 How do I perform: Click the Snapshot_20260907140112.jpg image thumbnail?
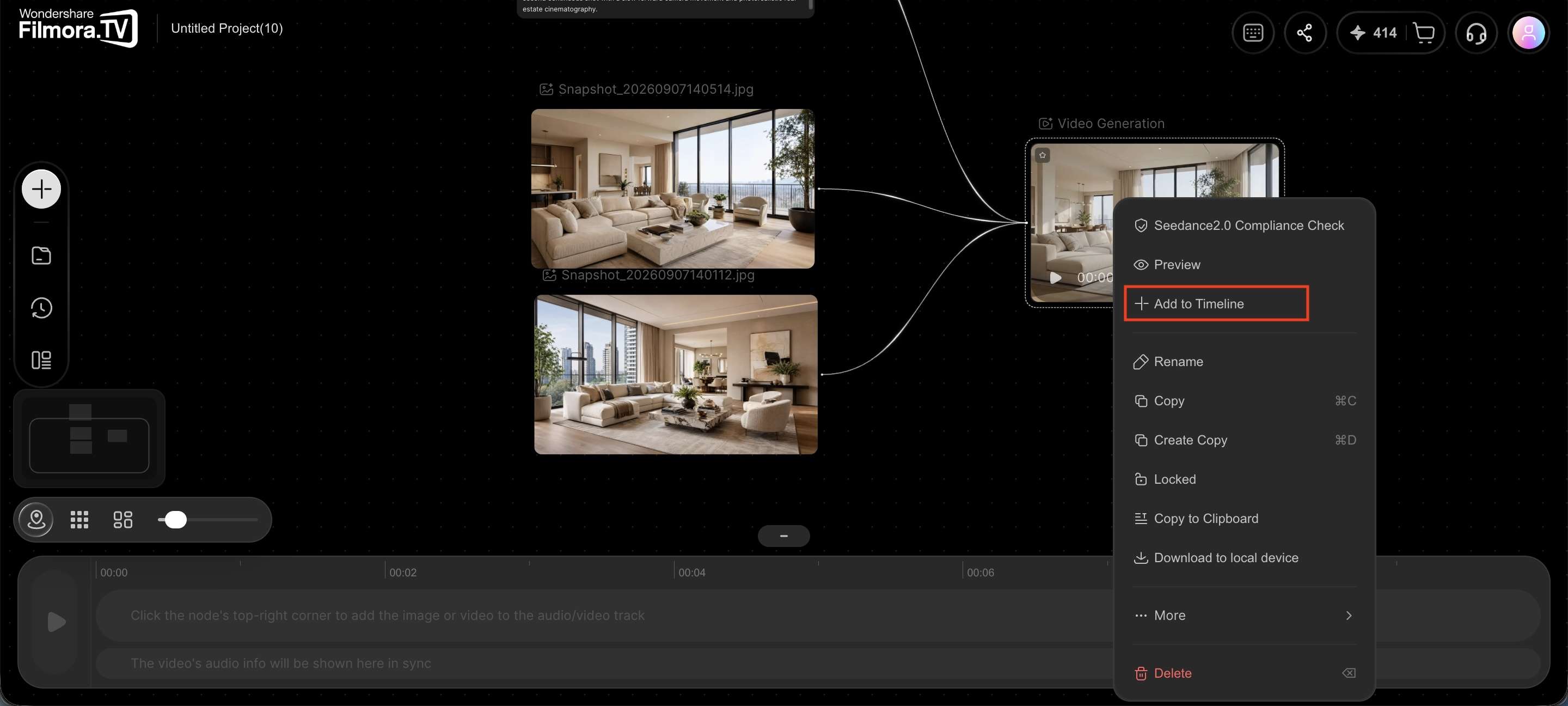(x=676, y=375)
